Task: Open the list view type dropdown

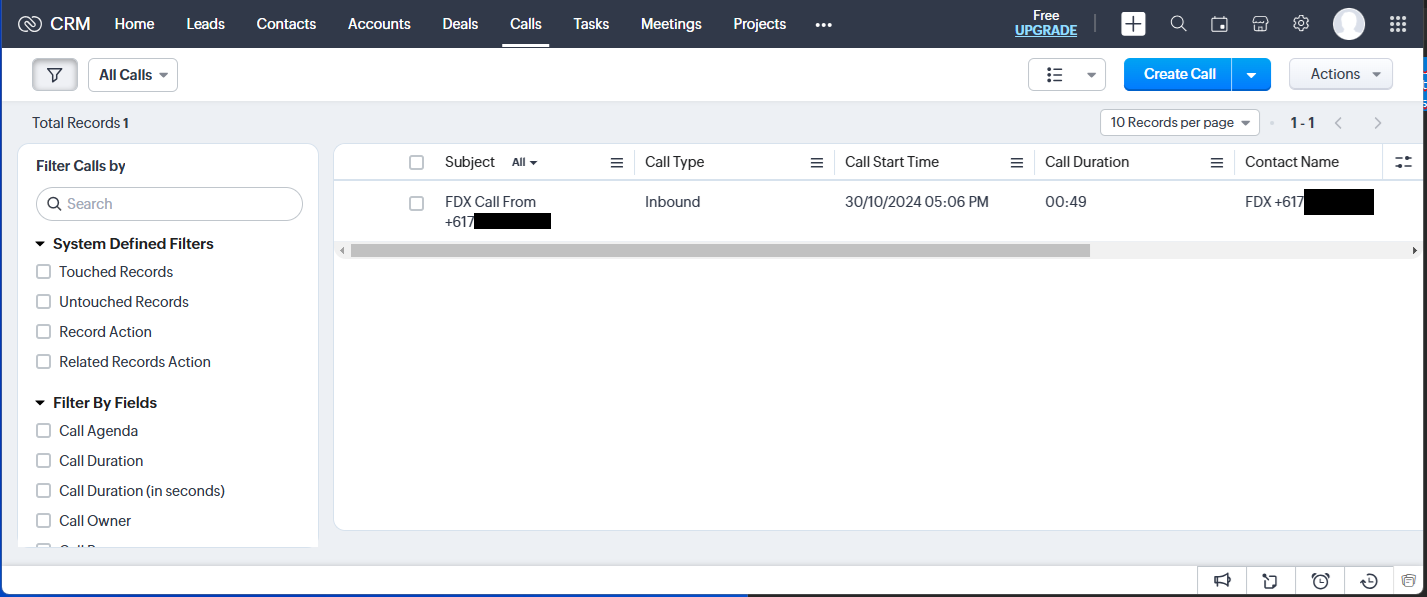Action: [1067, 75]
